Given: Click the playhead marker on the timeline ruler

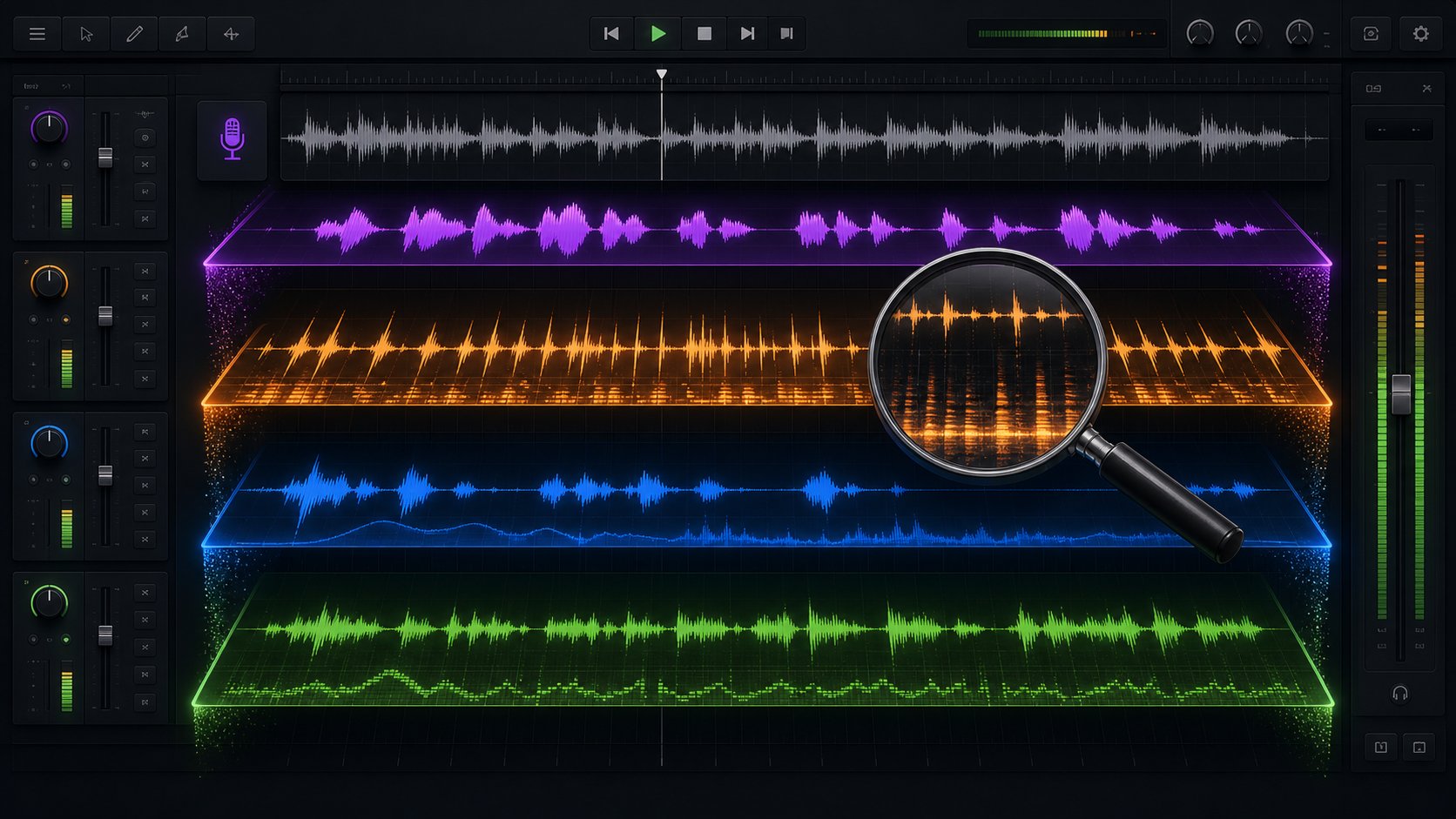Looking at the screenshot, I should pyautogui.click(x=662, y=75).
